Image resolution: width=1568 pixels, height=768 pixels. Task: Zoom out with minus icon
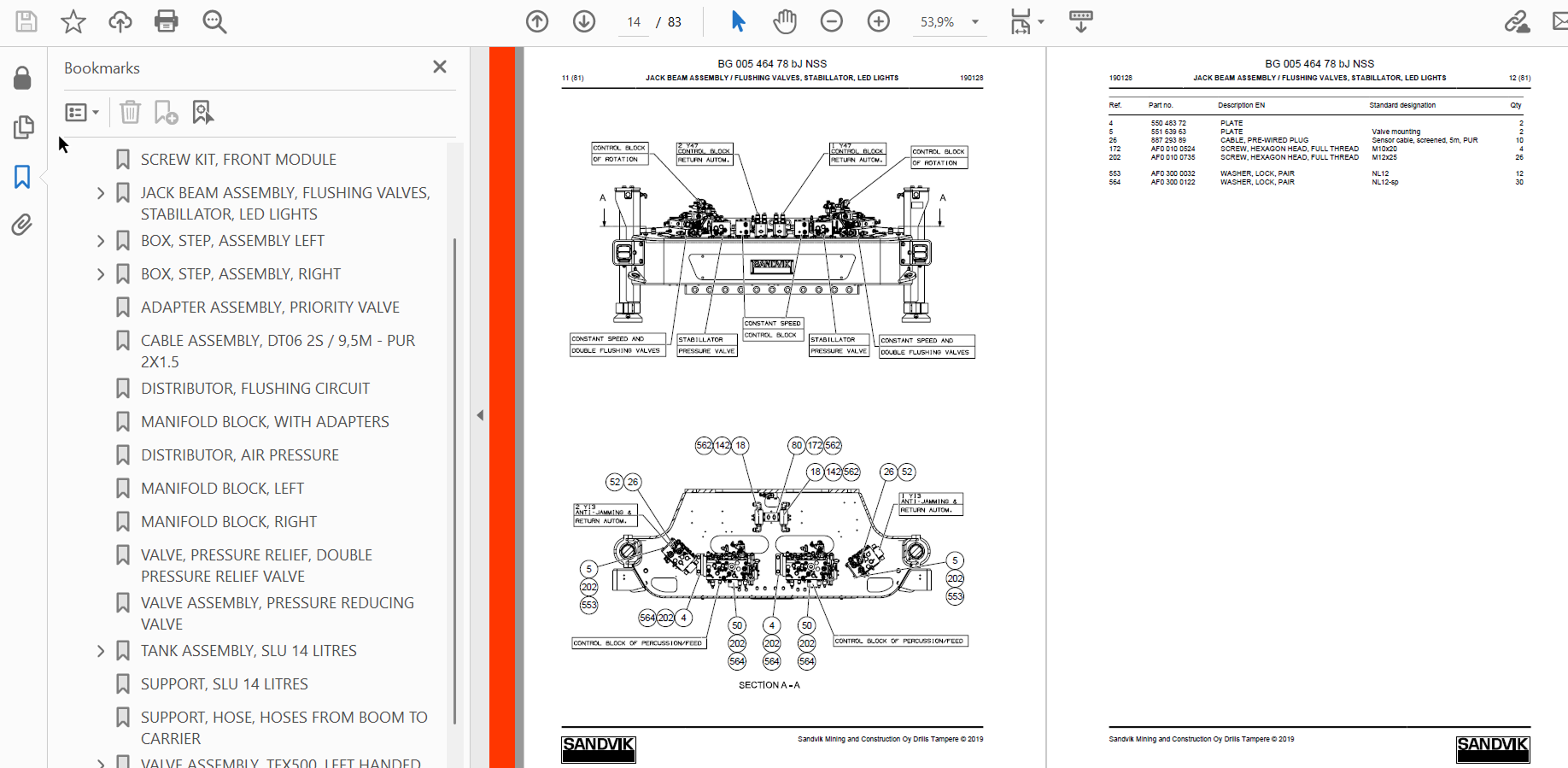point(832,21)
